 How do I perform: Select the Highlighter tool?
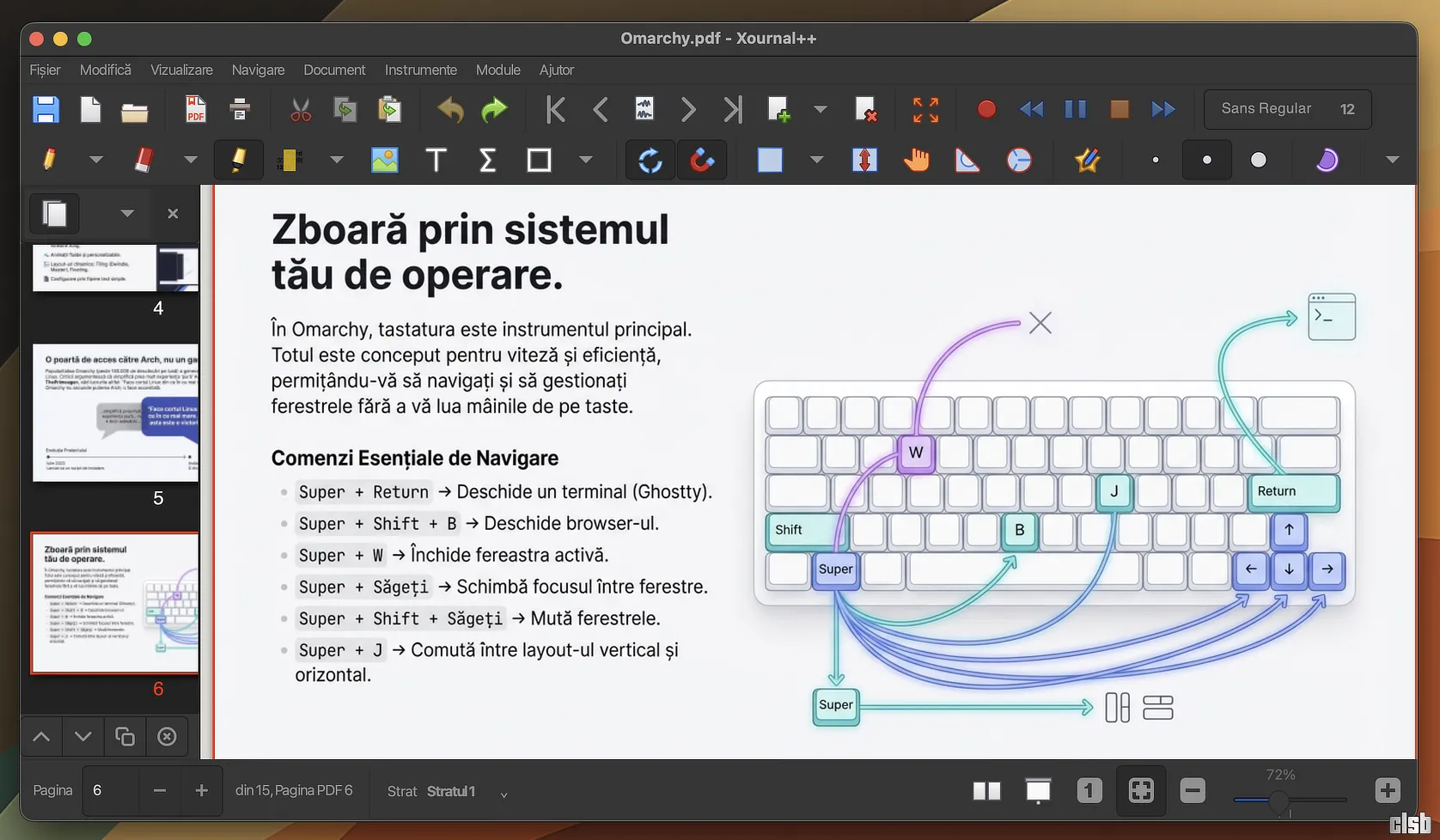[238, 160]
